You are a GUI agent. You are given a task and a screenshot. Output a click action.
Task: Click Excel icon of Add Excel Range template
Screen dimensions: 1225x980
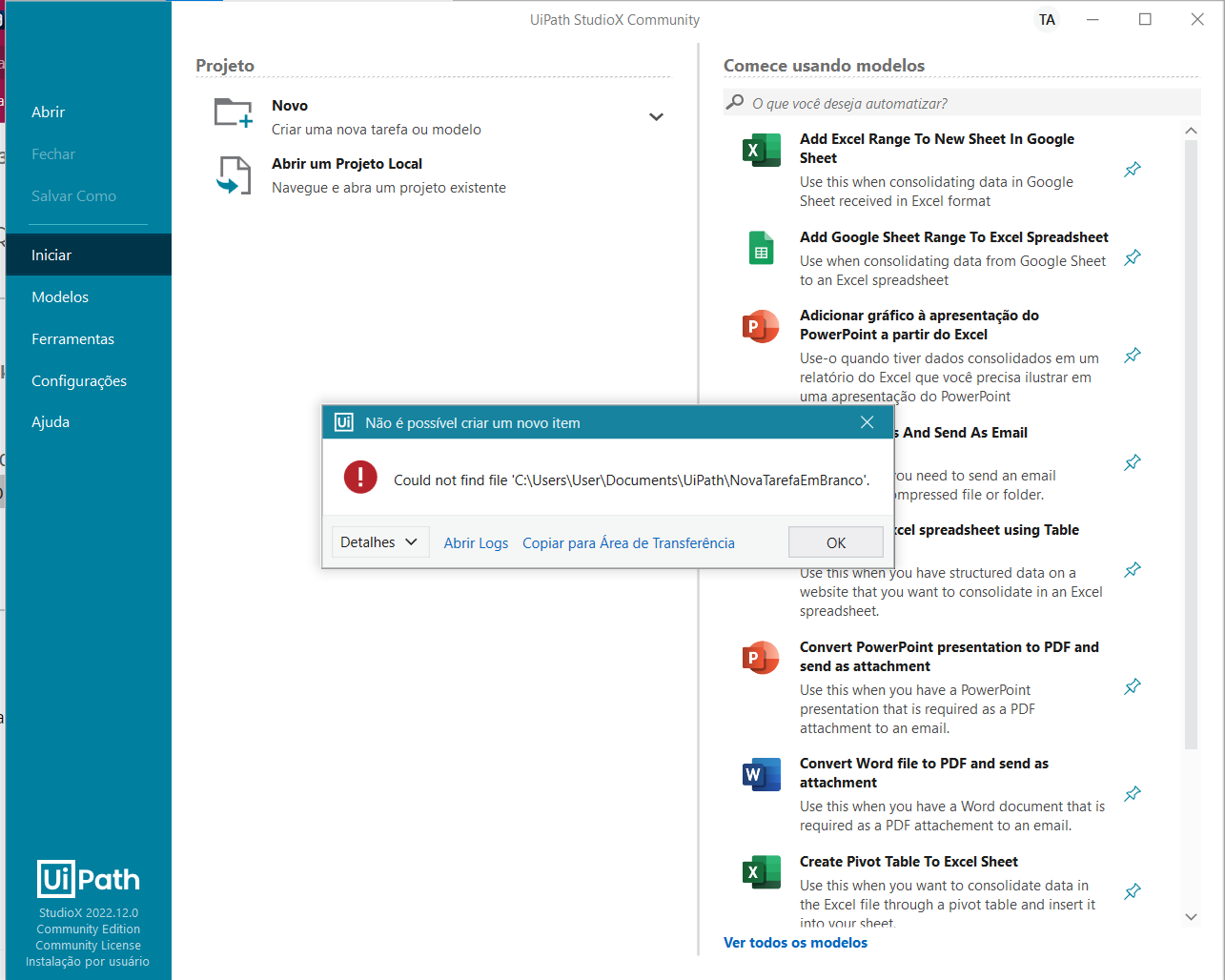coord(761,150)
